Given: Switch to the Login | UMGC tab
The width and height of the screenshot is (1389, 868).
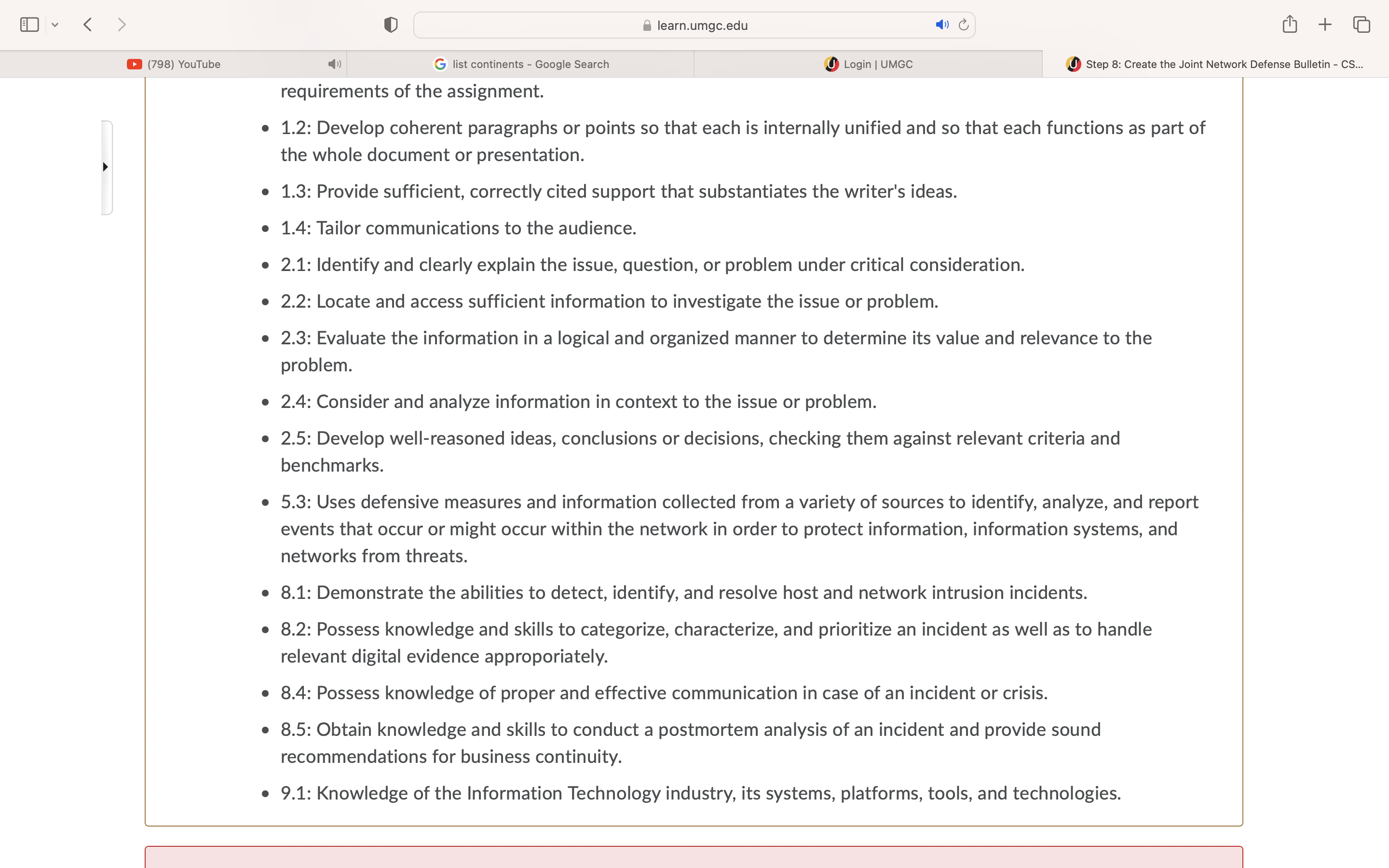Looking at the screenshot, I should tap(868, 64).
